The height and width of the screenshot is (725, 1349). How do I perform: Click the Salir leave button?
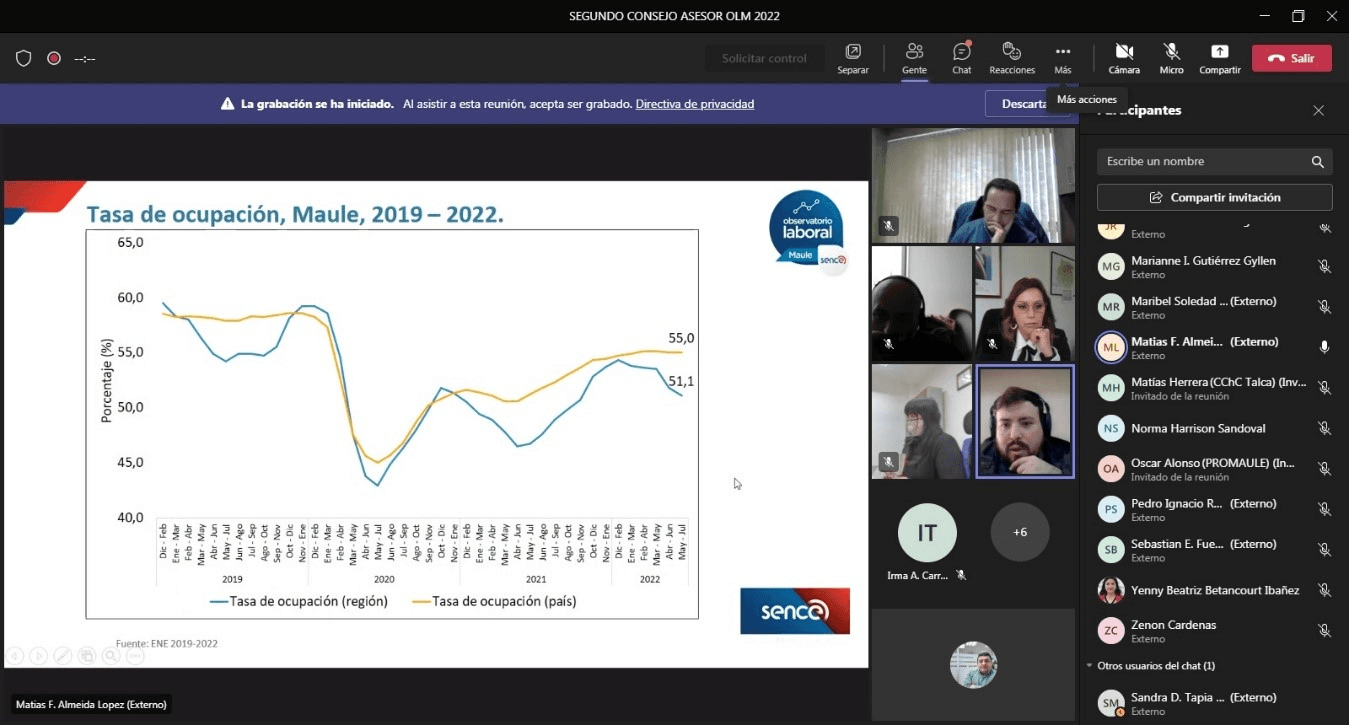point(1291,58)
